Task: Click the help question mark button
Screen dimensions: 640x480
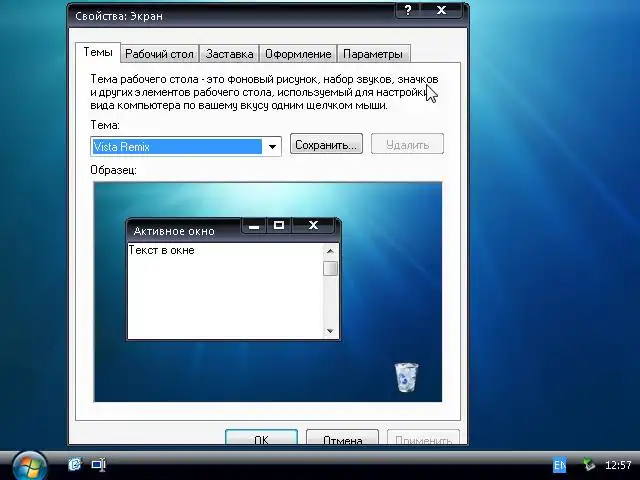Action: point(408,10)
